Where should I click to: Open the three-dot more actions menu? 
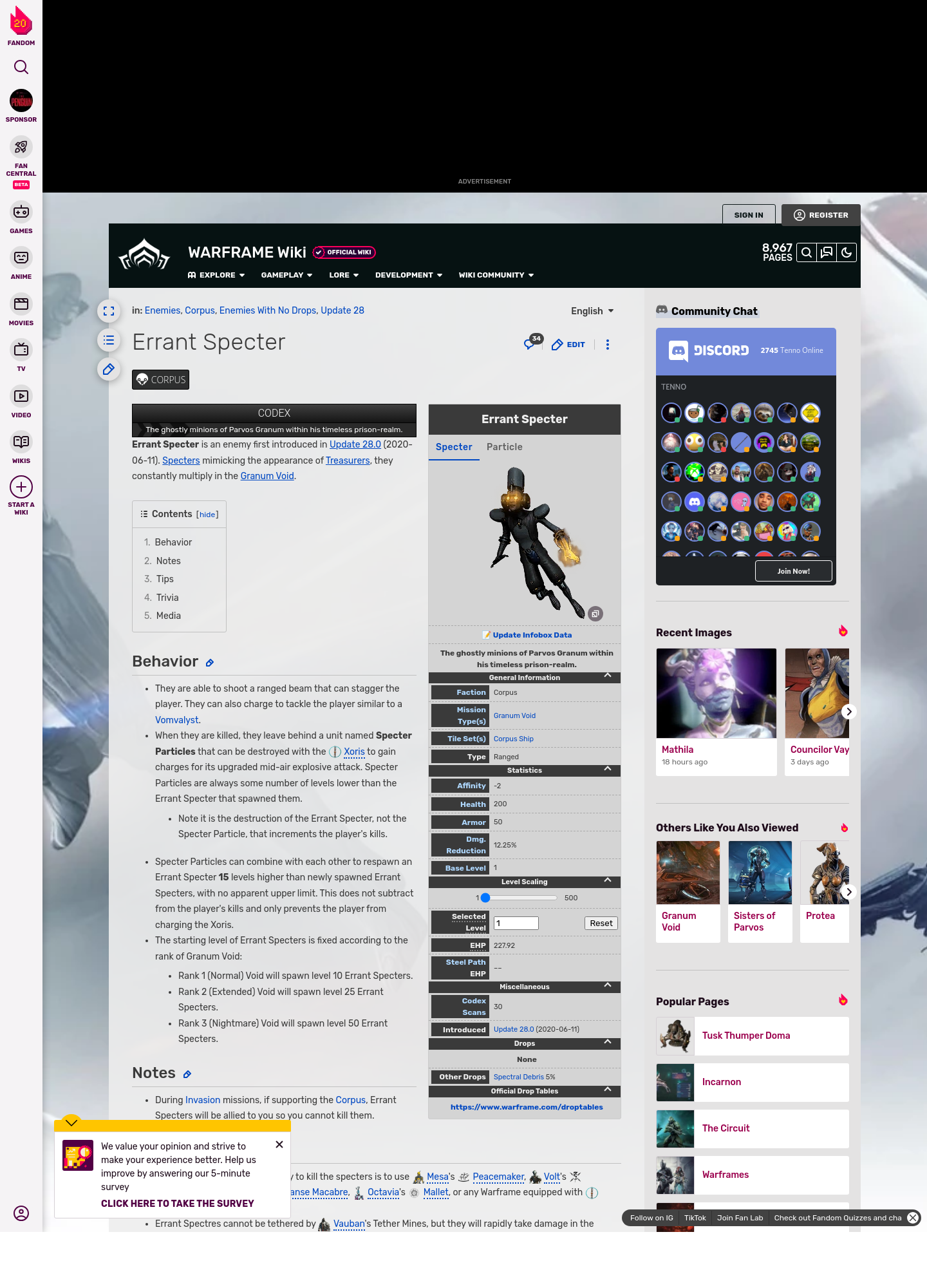608,345
